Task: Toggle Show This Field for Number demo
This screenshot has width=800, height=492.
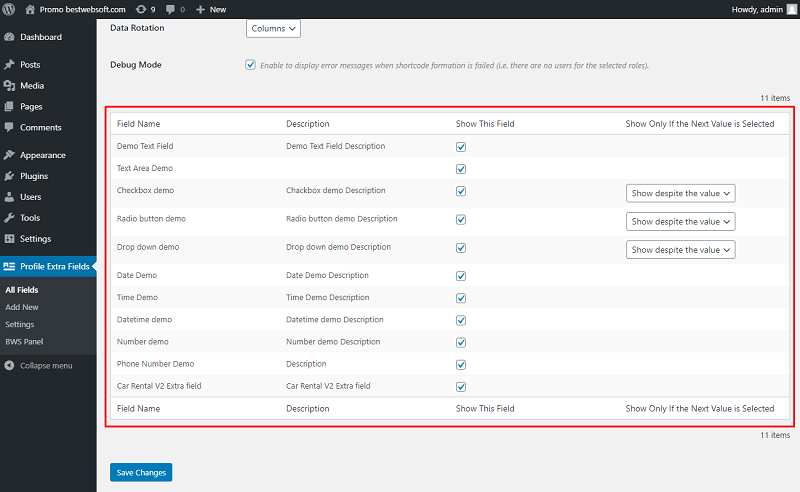Action: click(x=461, y=342)
